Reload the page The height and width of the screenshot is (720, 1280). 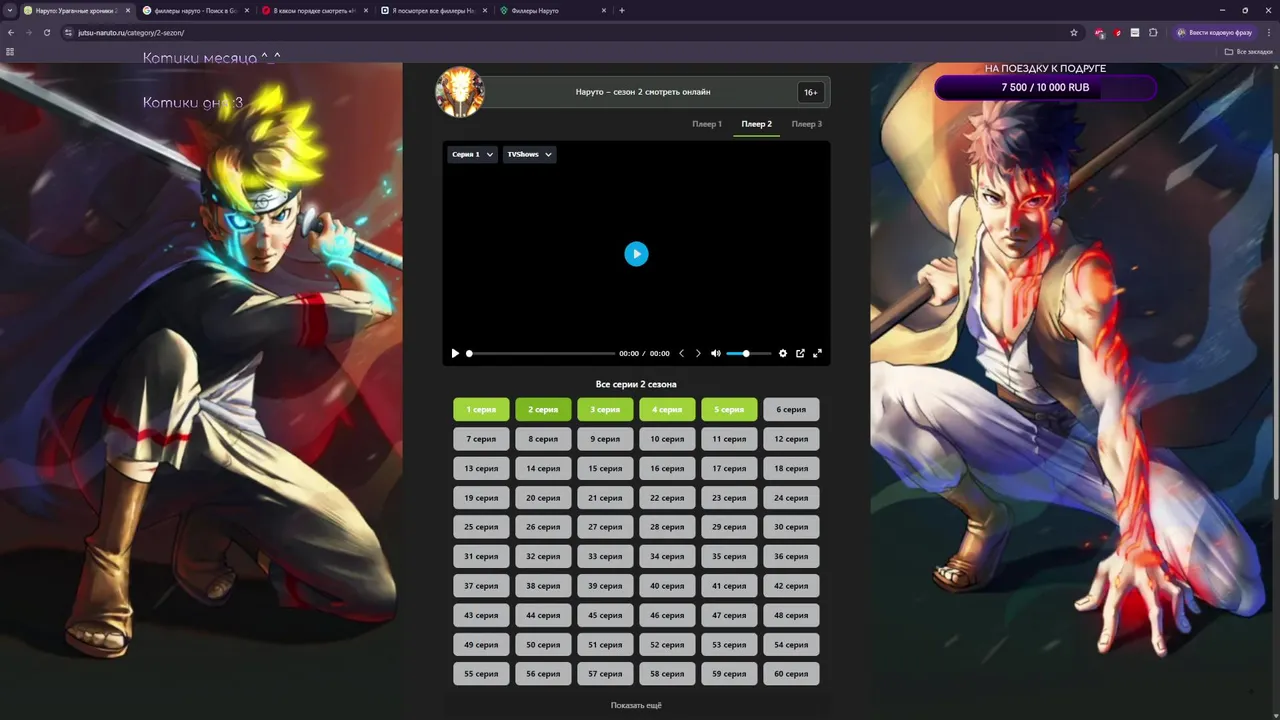pos(46,32)
